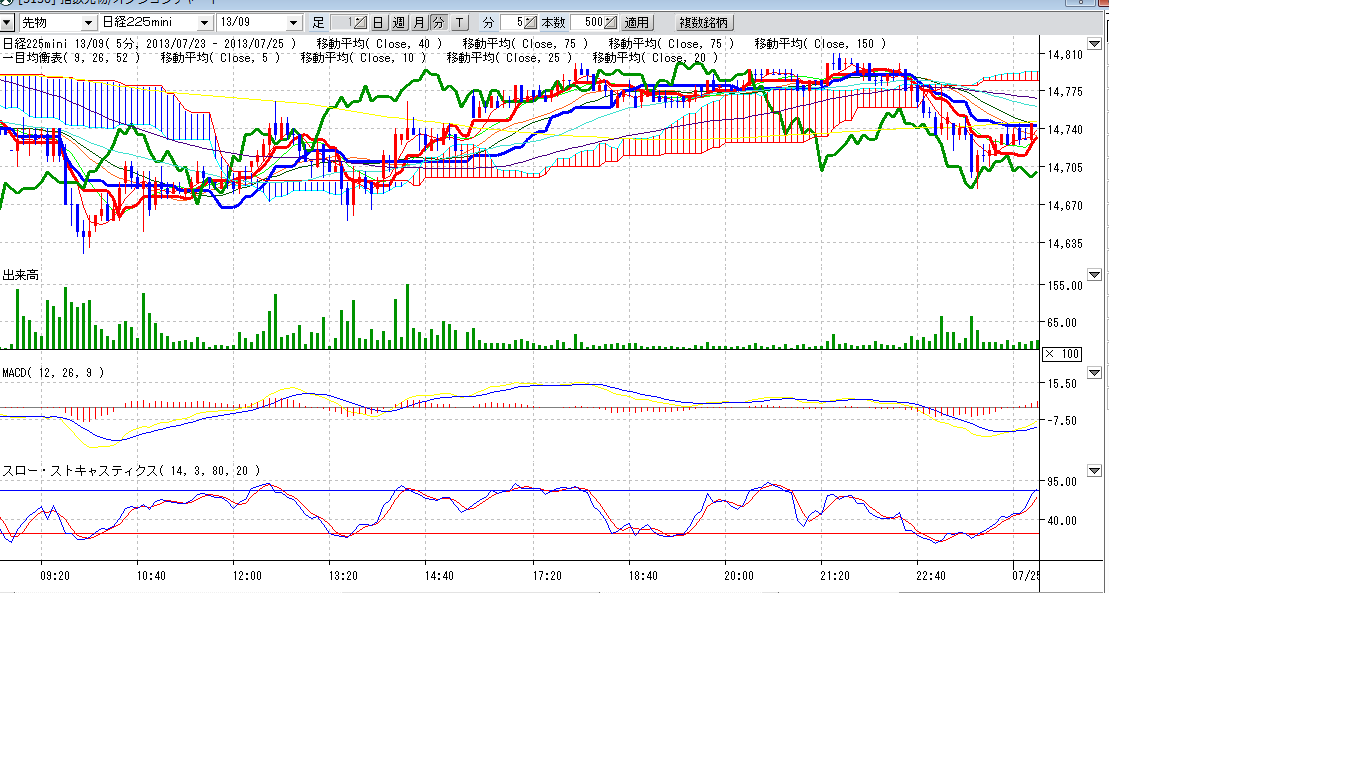Click the ×100 volume scale label
The width and height of the screenshot is (1366, 768).
pos(1061,354)
